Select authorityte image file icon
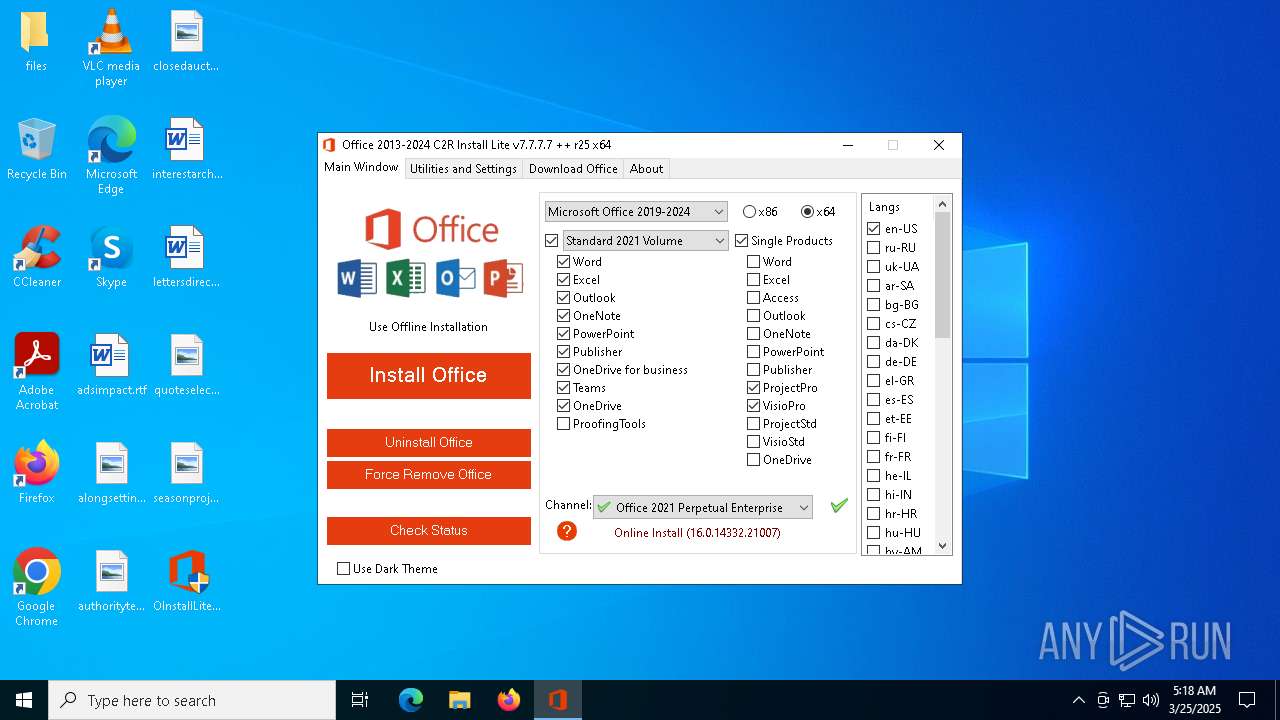The height and width of the screenshot is (720, 1280). click(111, 581)
